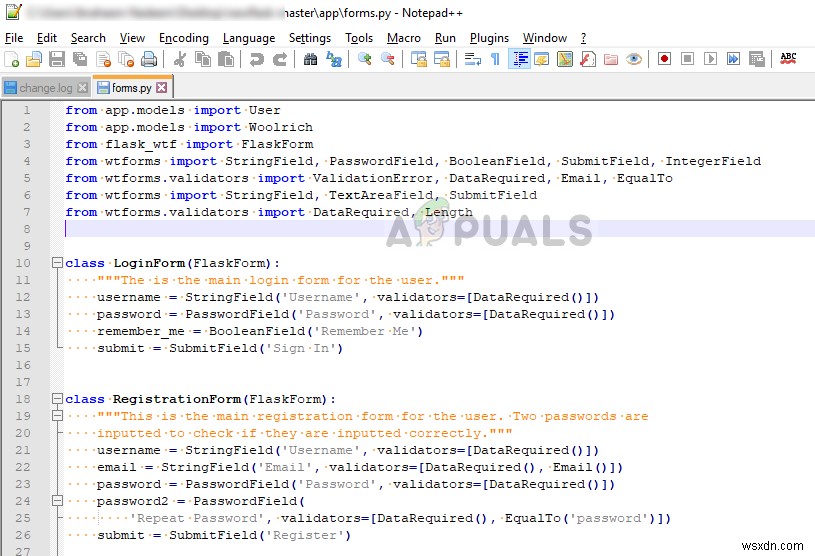
Task: Stop macro recording with square icon
Action: click(x=687, y=59)
